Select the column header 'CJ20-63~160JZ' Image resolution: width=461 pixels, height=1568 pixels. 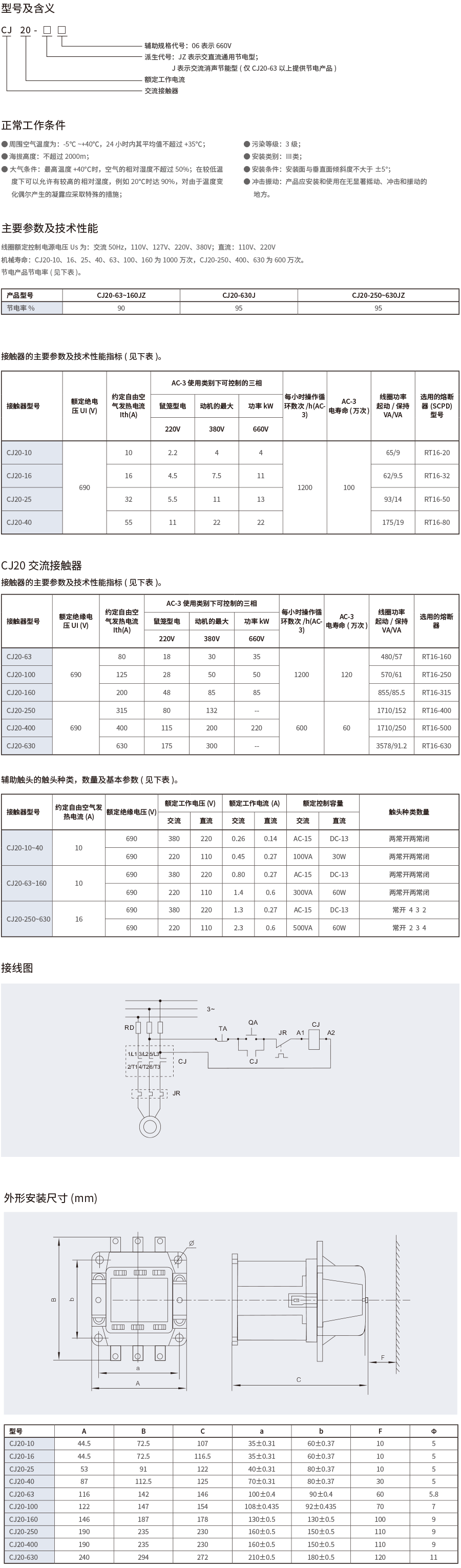pos(121,295)
